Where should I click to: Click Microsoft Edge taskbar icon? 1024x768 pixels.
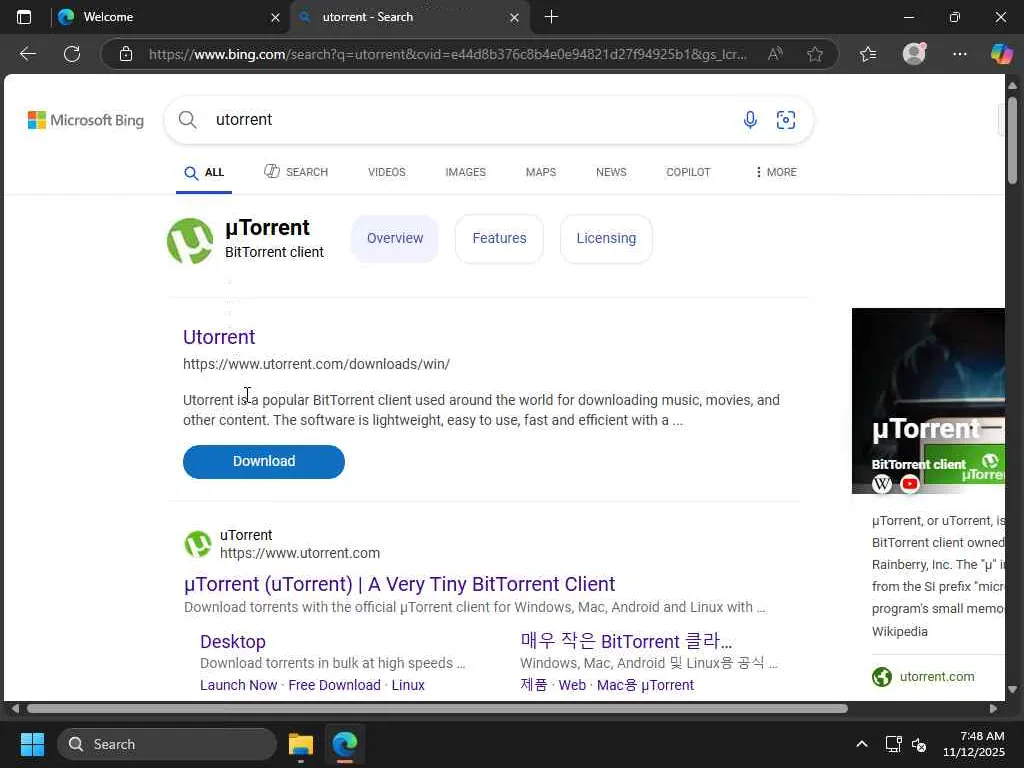[x=345, y=744]
